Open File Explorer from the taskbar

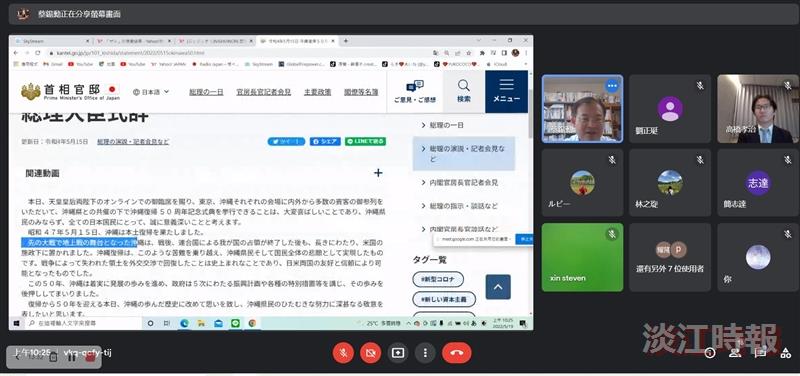tap(202, 323)
